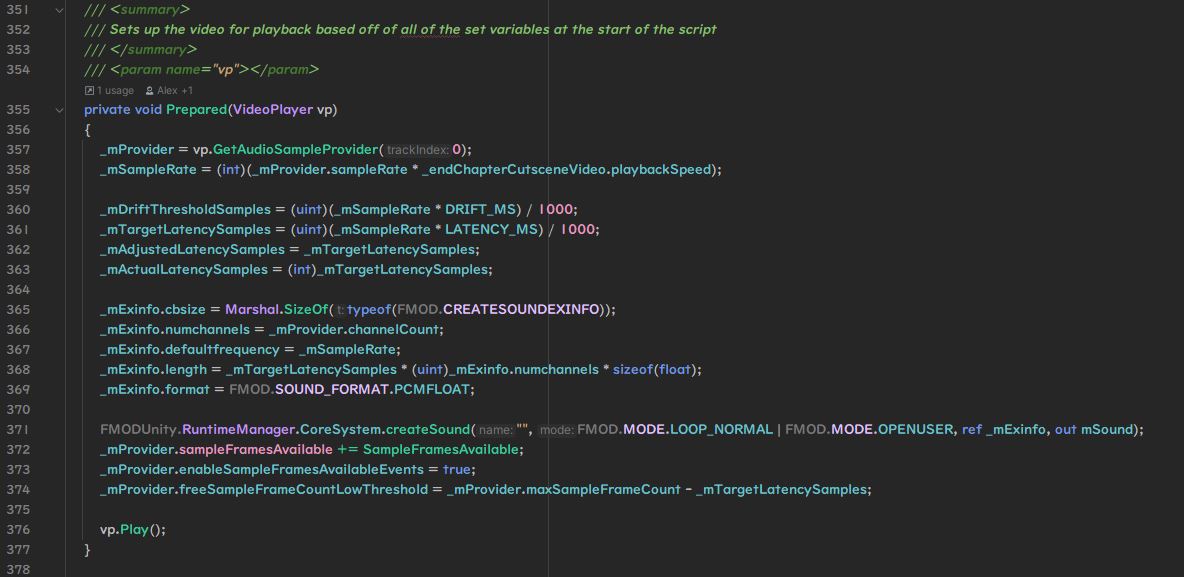
Task: Click line number 355 in the gutter
Action: pos(19,110)
